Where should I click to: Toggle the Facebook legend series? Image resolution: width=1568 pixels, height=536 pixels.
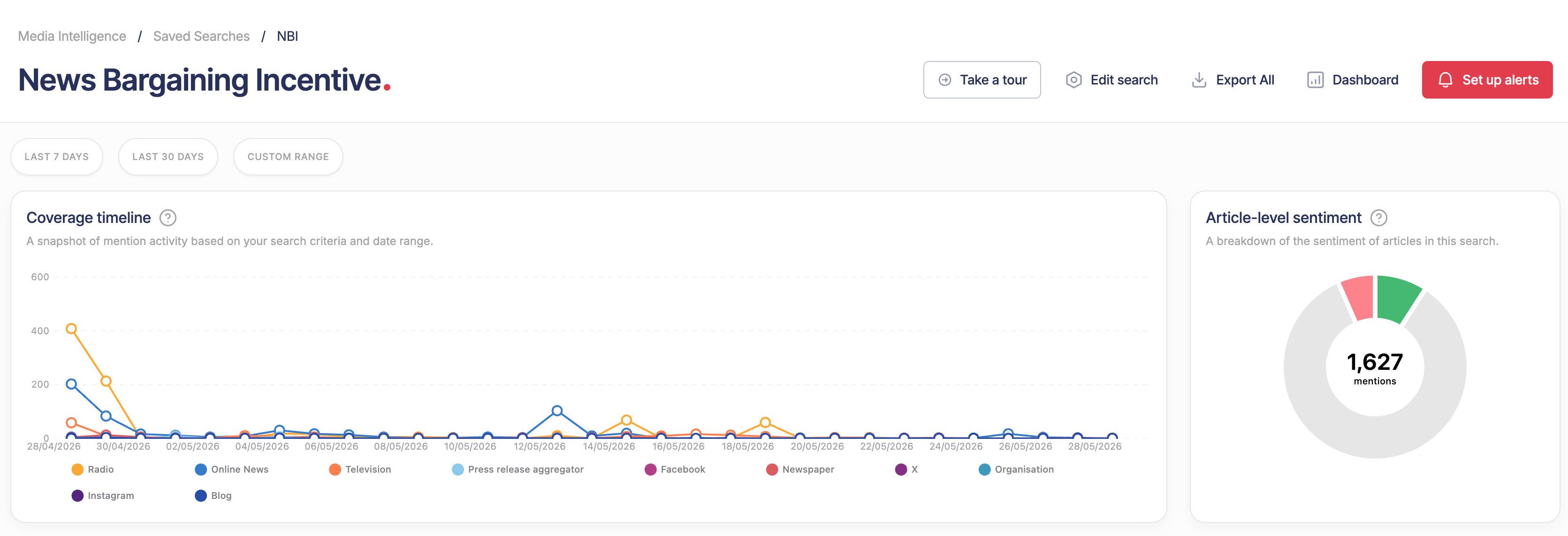click(x=674, y=469)
